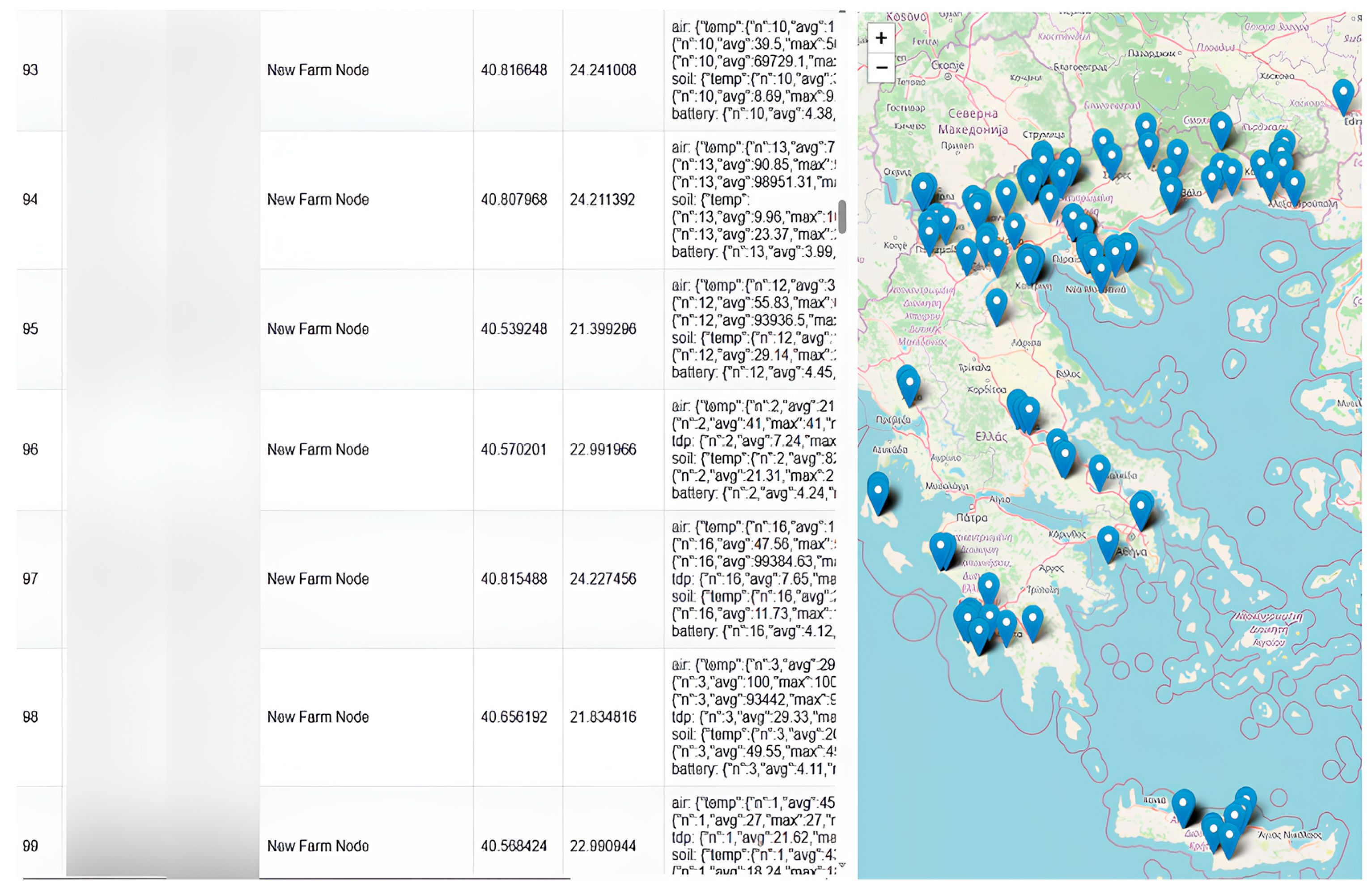Screen dimensions: 1372x892
Task: Click longitude 24.227456 in row 97
Action: [x=603, y=579]
